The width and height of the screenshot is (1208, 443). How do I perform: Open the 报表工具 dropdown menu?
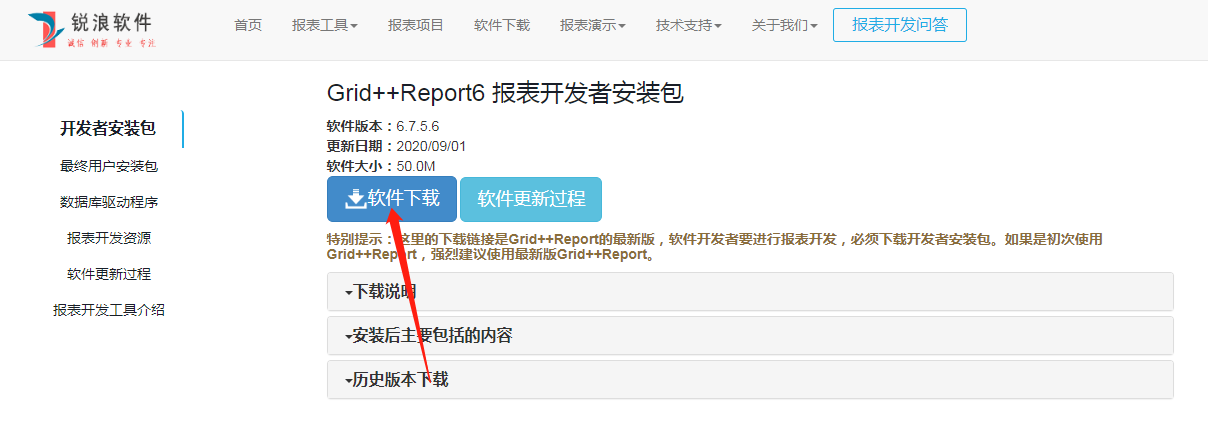click(x=325, y=25)
